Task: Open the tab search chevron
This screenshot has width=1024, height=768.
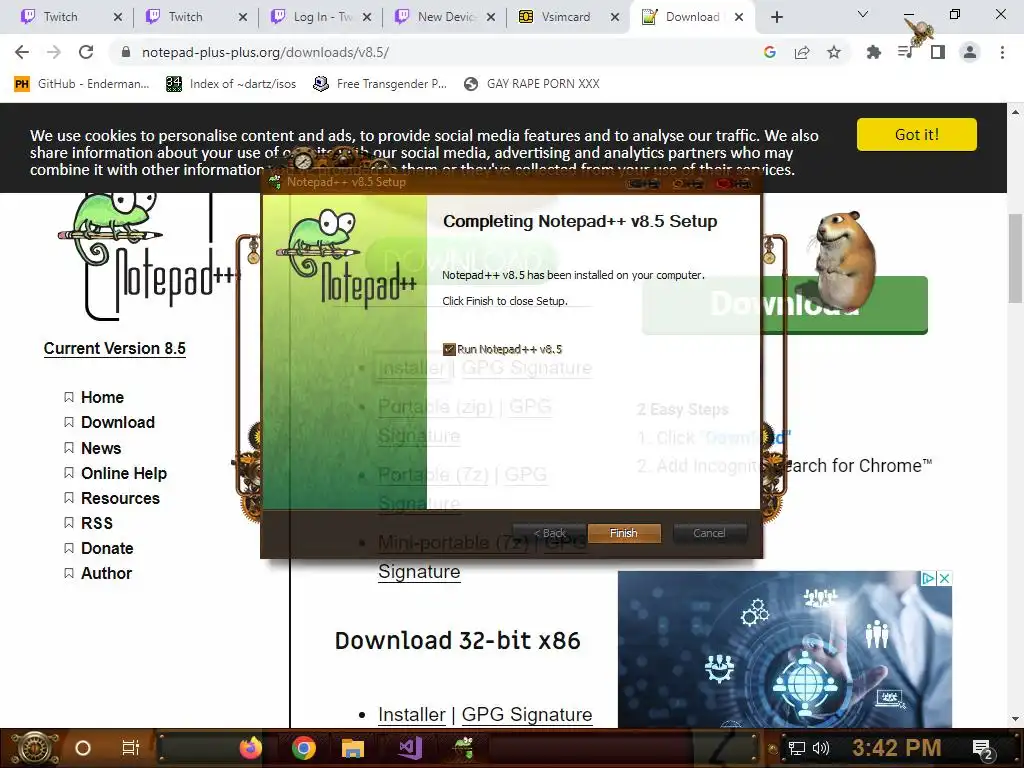Action: point(863,14)
